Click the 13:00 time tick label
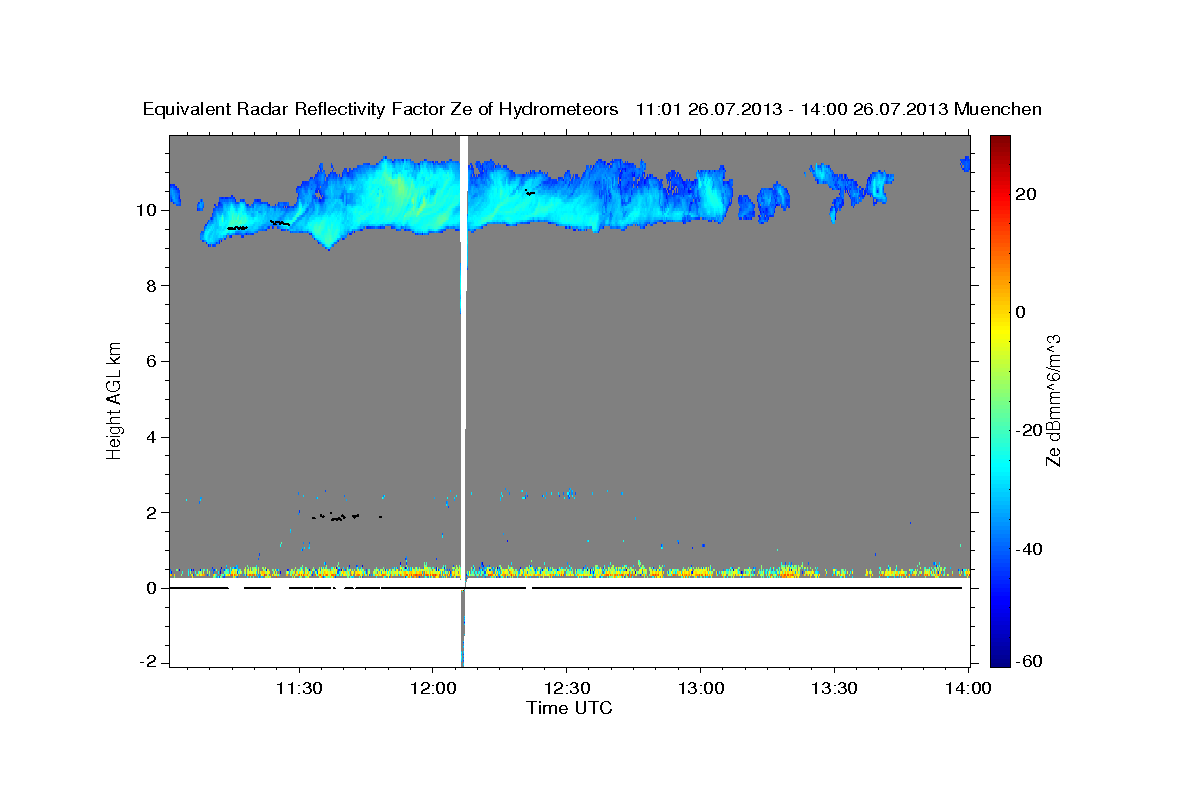Viewport: 1200px width, 800px height. [700, 688]
